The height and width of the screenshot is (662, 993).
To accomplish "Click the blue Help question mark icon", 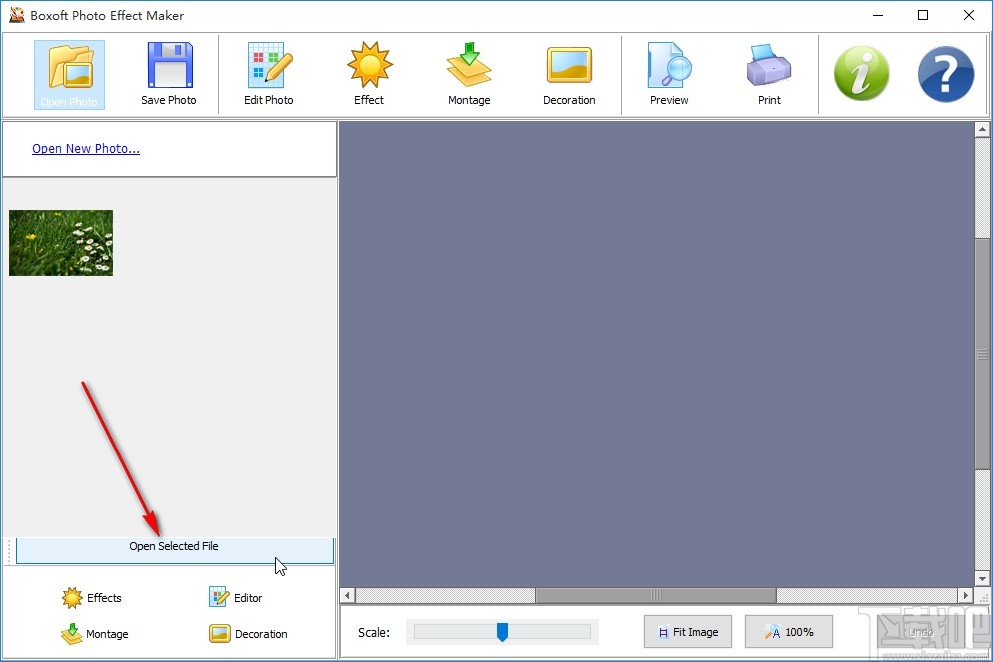I will 945,74.
